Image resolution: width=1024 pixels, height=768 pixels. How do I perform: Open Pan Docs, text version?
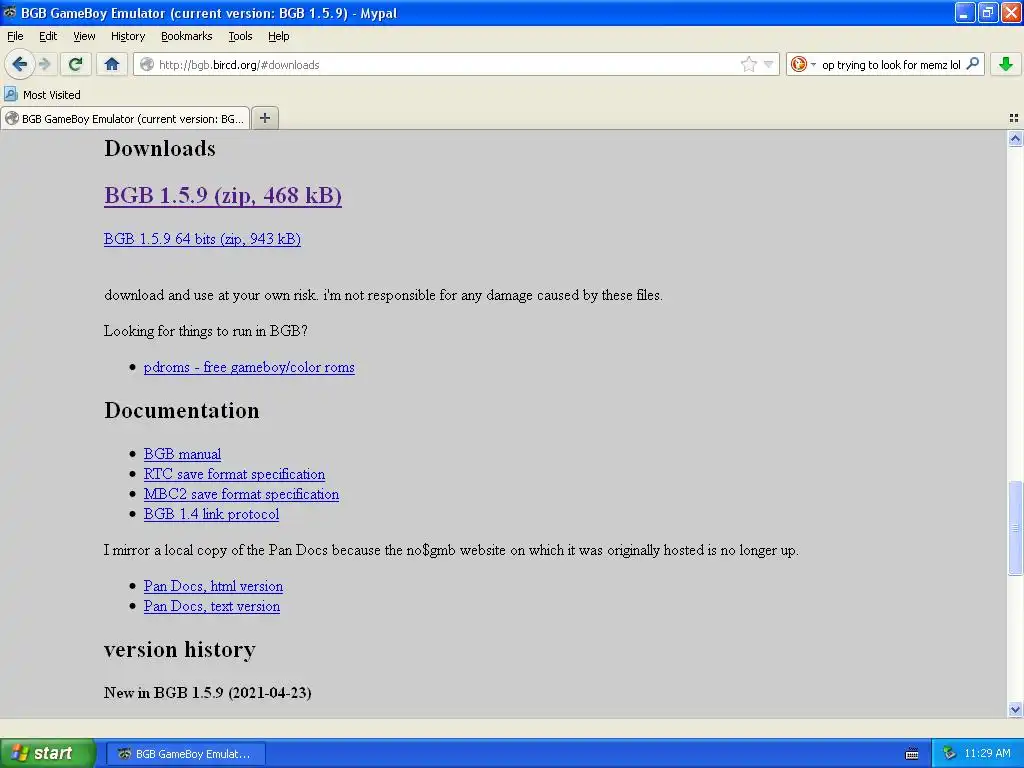coord(212,607)
